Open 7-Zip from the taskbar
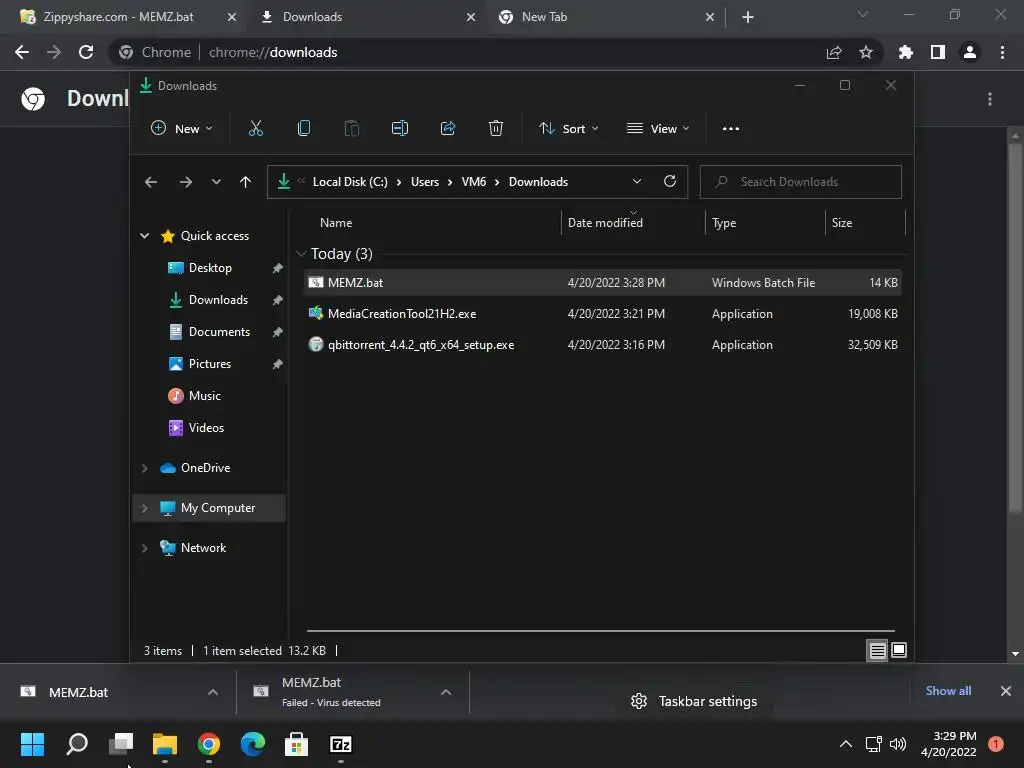The image size is (1024, 768). 341,744
